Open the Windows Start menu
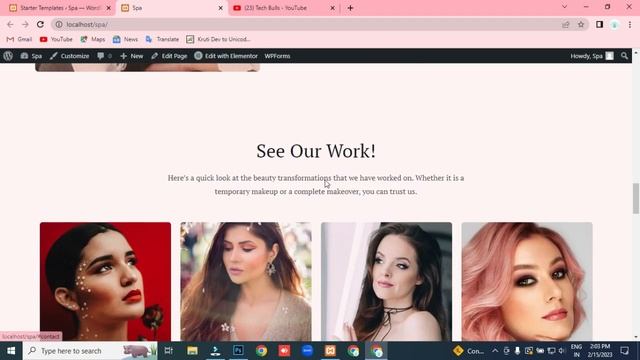This screenshot has width=640, height=360. (11, 351)
